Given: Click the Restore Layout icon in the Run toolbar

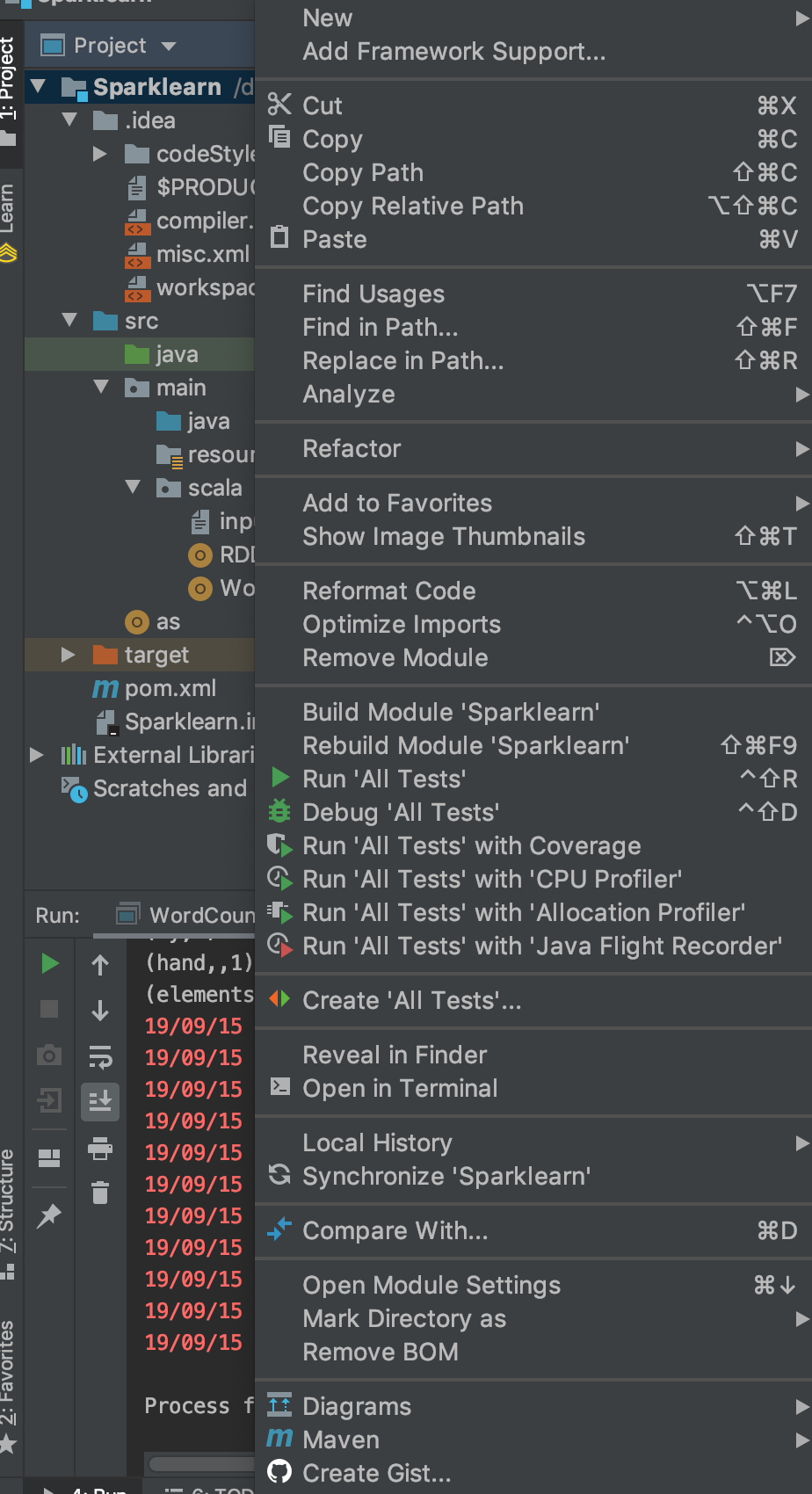Looking at the screenshot, I should coord(49,1158).
